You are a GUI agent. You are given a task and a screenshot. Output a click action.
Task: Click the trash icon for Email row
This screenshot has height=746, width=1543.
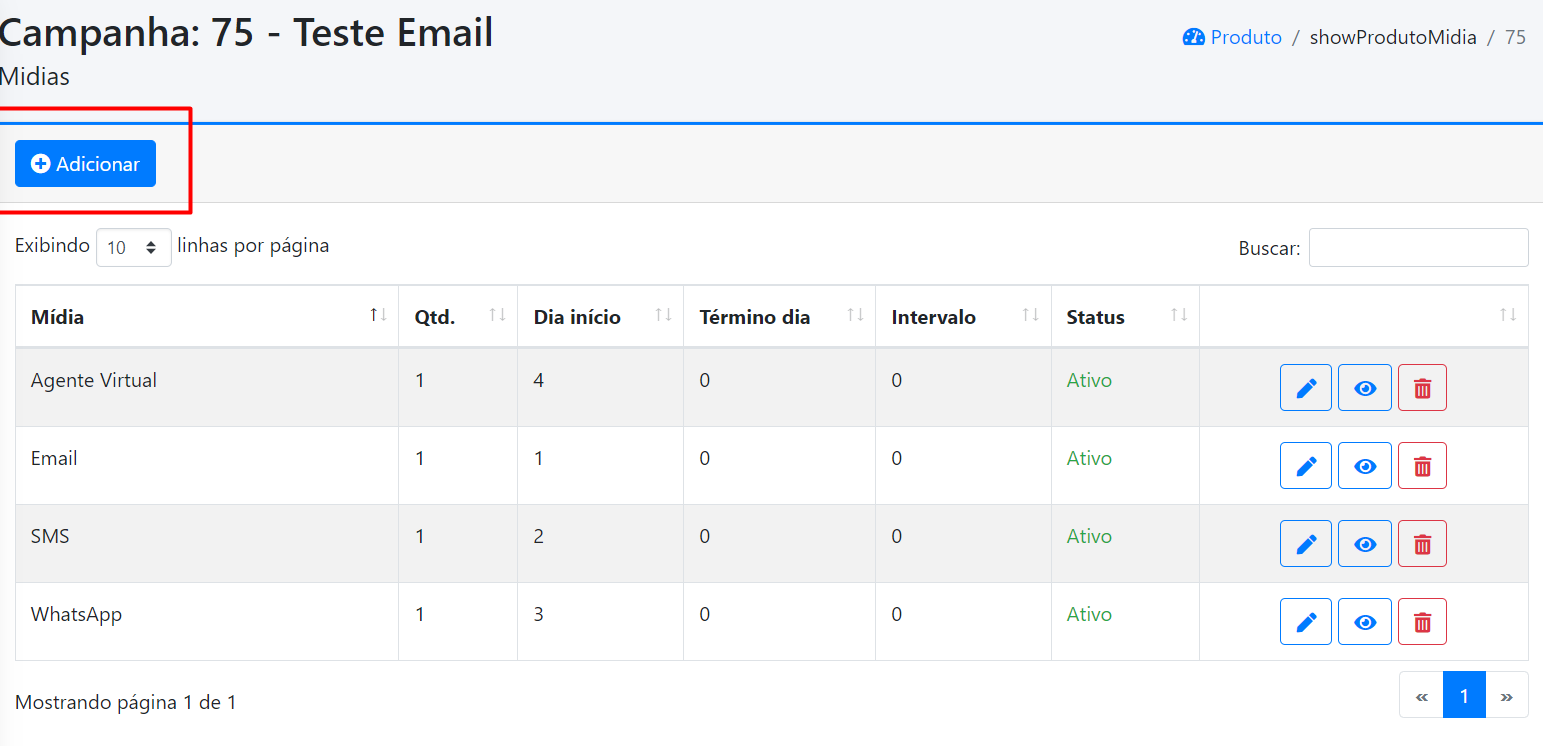pos(1422,466)
